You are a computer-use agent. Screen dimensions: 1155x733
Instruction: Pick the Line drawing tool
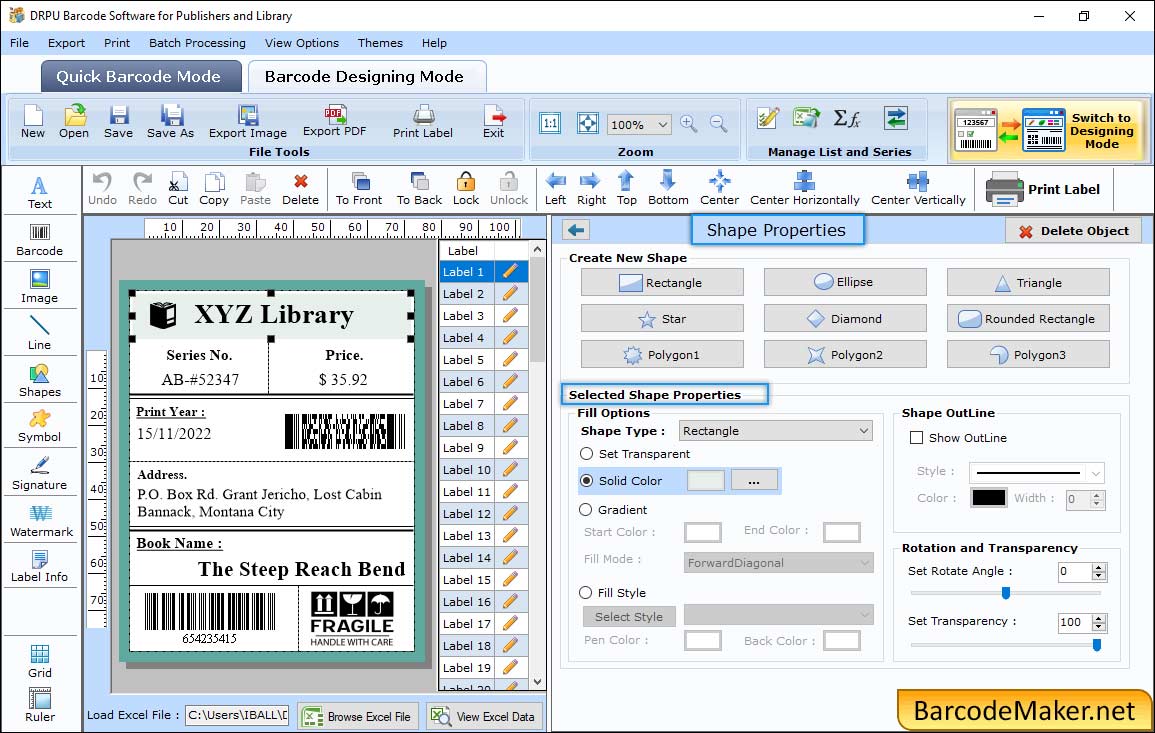tap(40, 333)
